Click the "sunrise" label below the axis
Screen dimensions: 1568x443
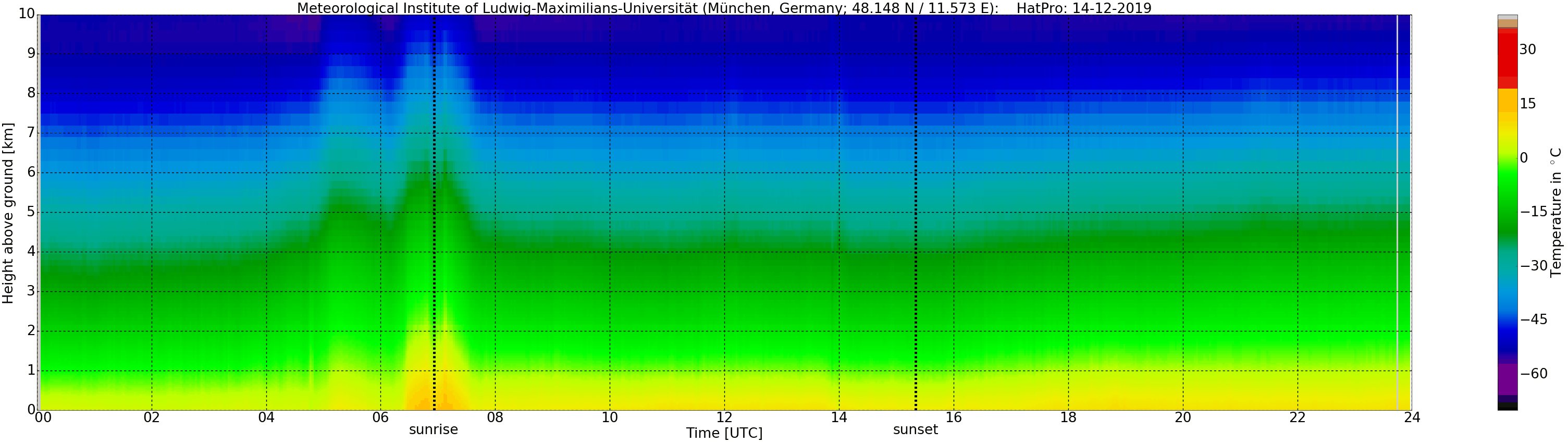(433, 429)
